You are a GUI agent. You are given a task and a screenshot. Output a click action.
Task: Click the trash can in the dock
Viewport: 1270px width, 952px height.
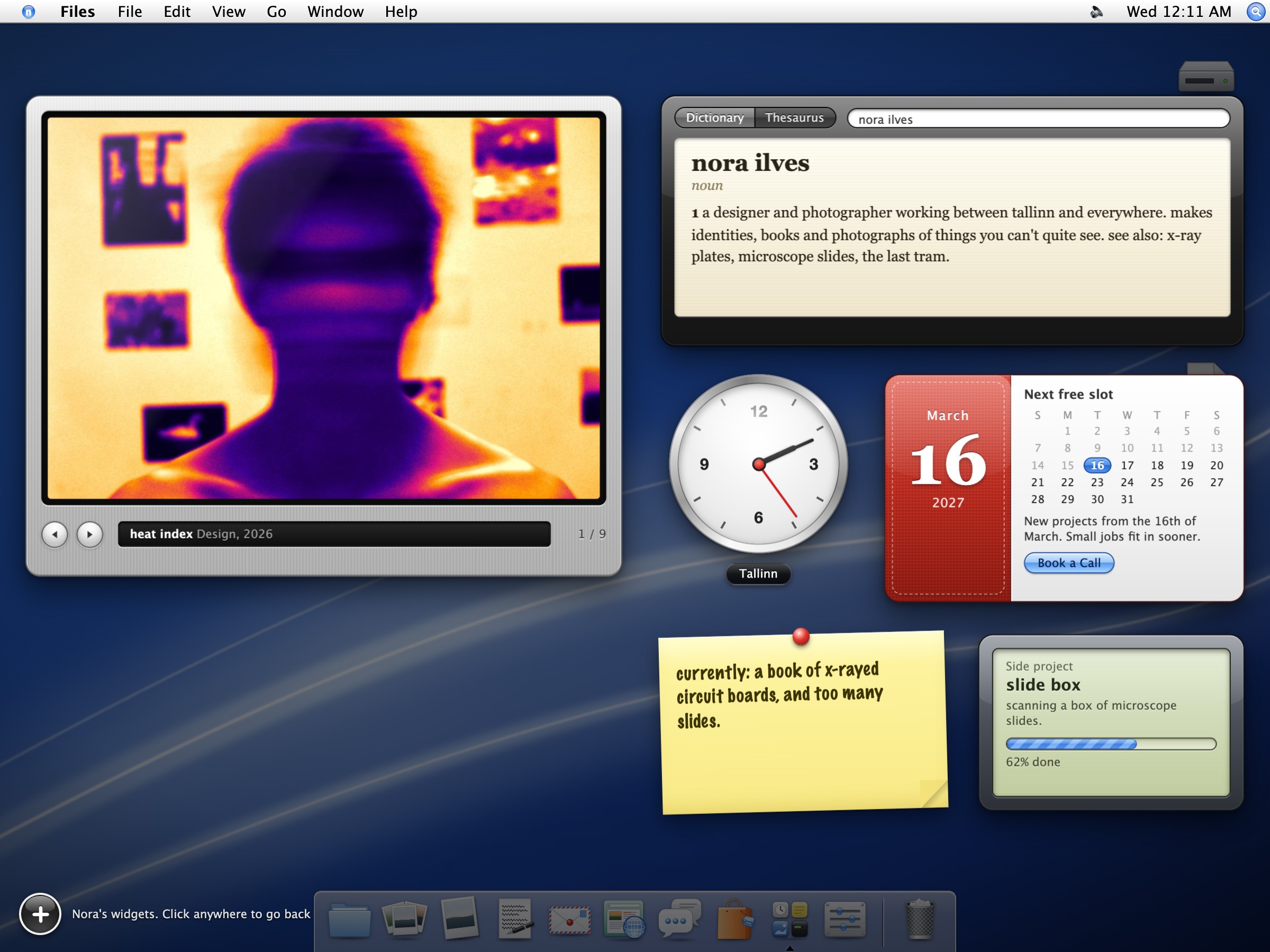(x=920, y=919)
